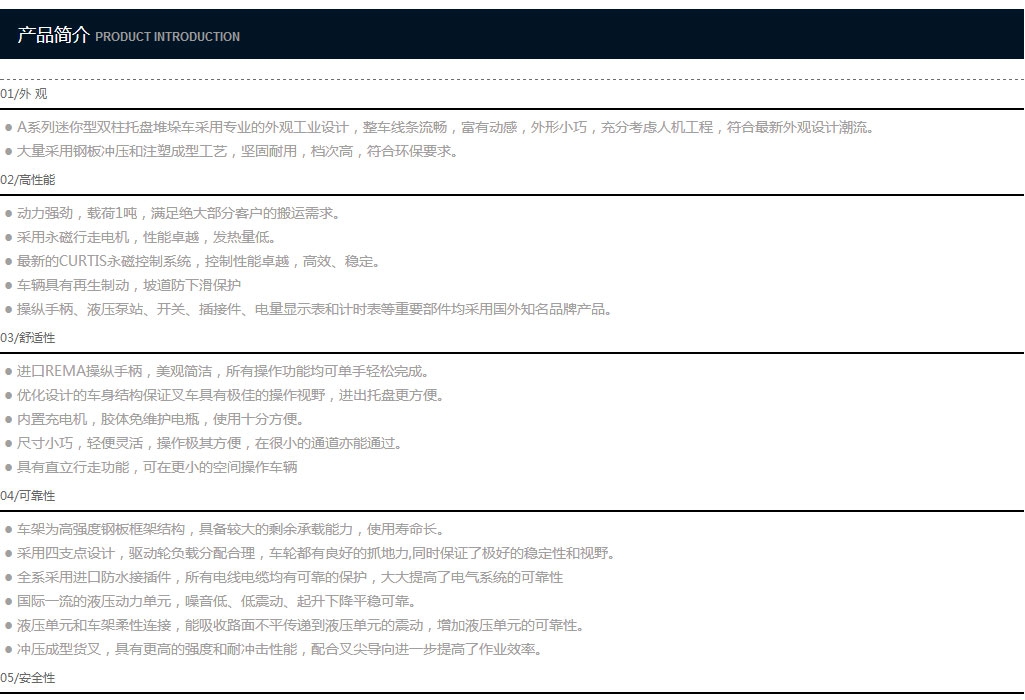Select the 01/外 观 section heading
Viewport: 1025px width, 700px height.
24,93
